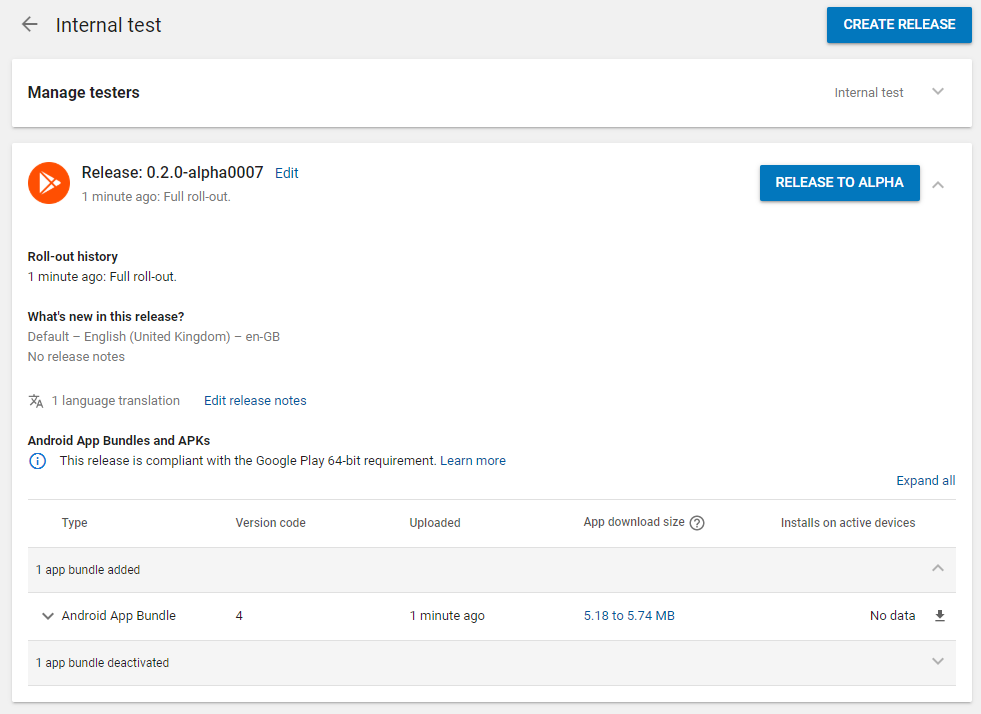Expand the 1 app bundle deactivated group
981x714 pixels.
pos(937,661)
